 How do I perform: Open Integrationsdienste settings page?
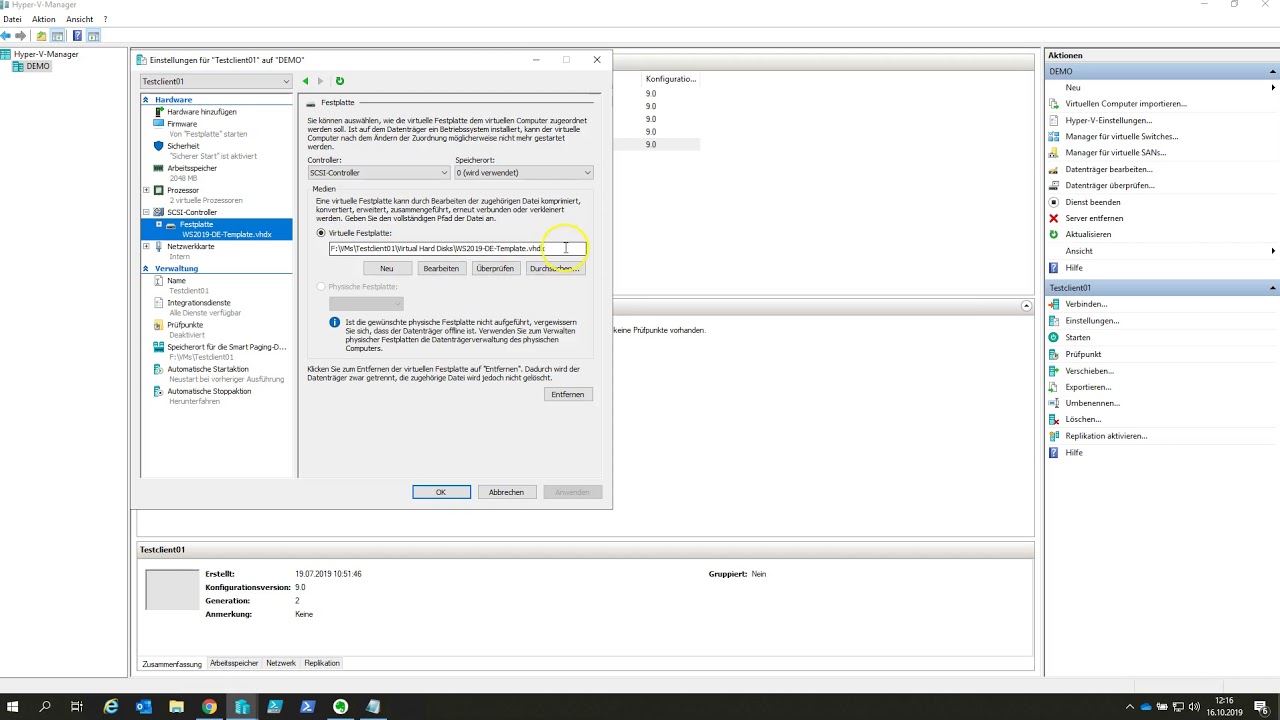(x=198, y=302)
